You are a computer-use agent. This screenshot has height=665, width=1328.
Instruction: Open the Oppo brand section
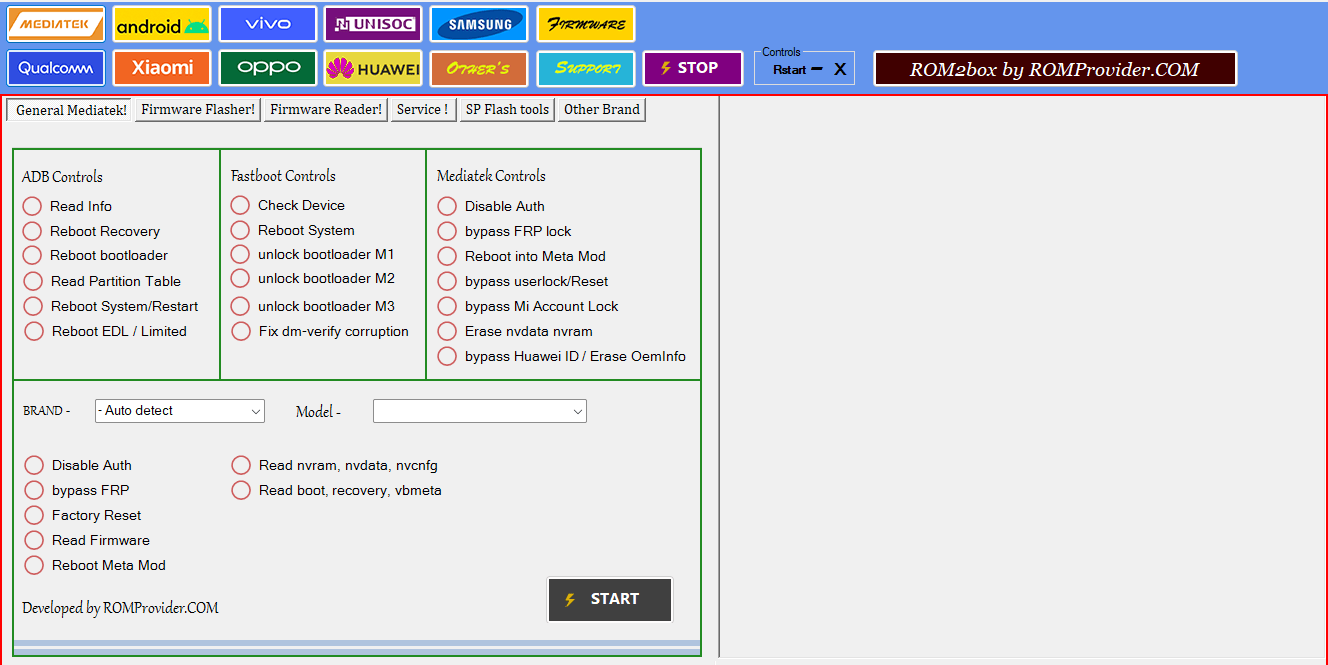[x=267, y=68]
